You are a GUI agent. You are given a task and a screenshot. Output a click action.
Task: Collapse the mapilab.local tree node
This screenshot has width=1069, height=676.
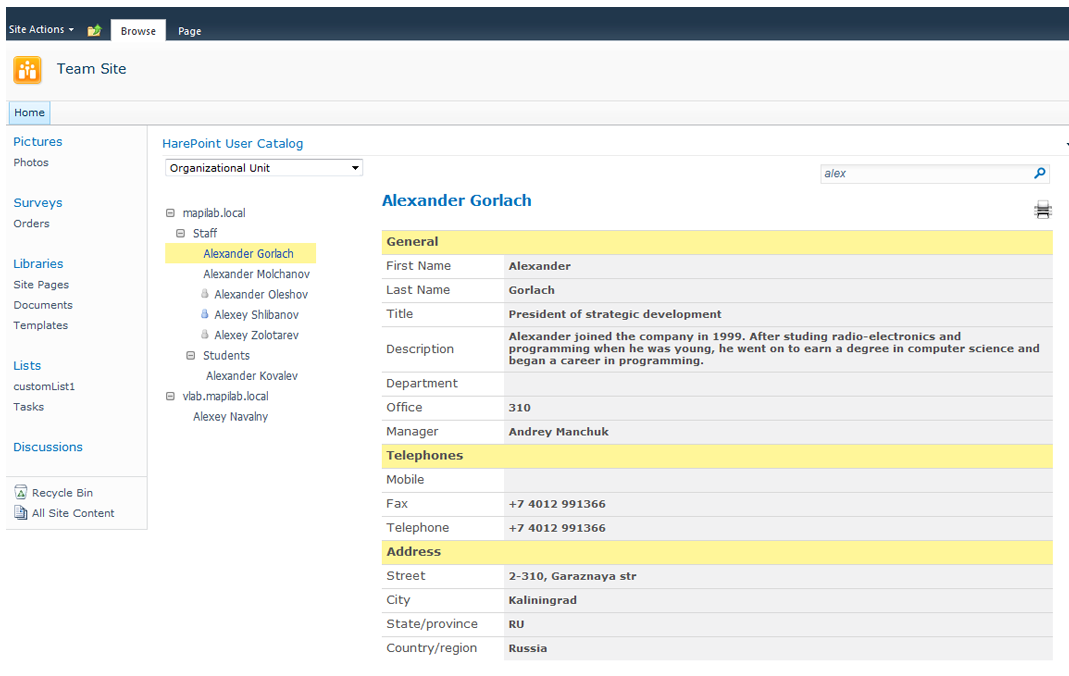coord(170,213)
